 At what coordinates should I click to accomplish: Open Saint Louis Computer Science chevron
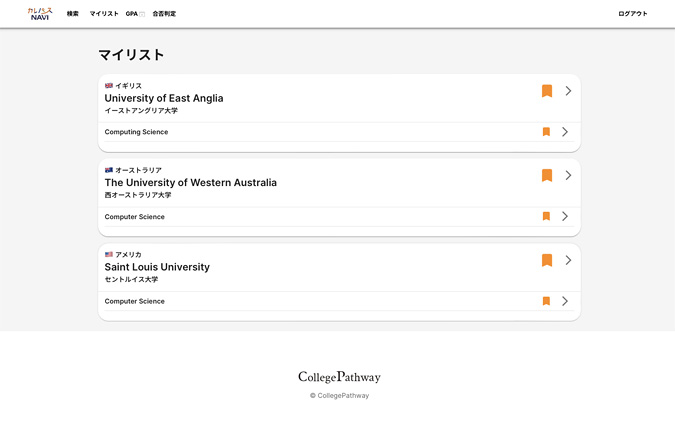pyautogui.click(x=565, y=301)
